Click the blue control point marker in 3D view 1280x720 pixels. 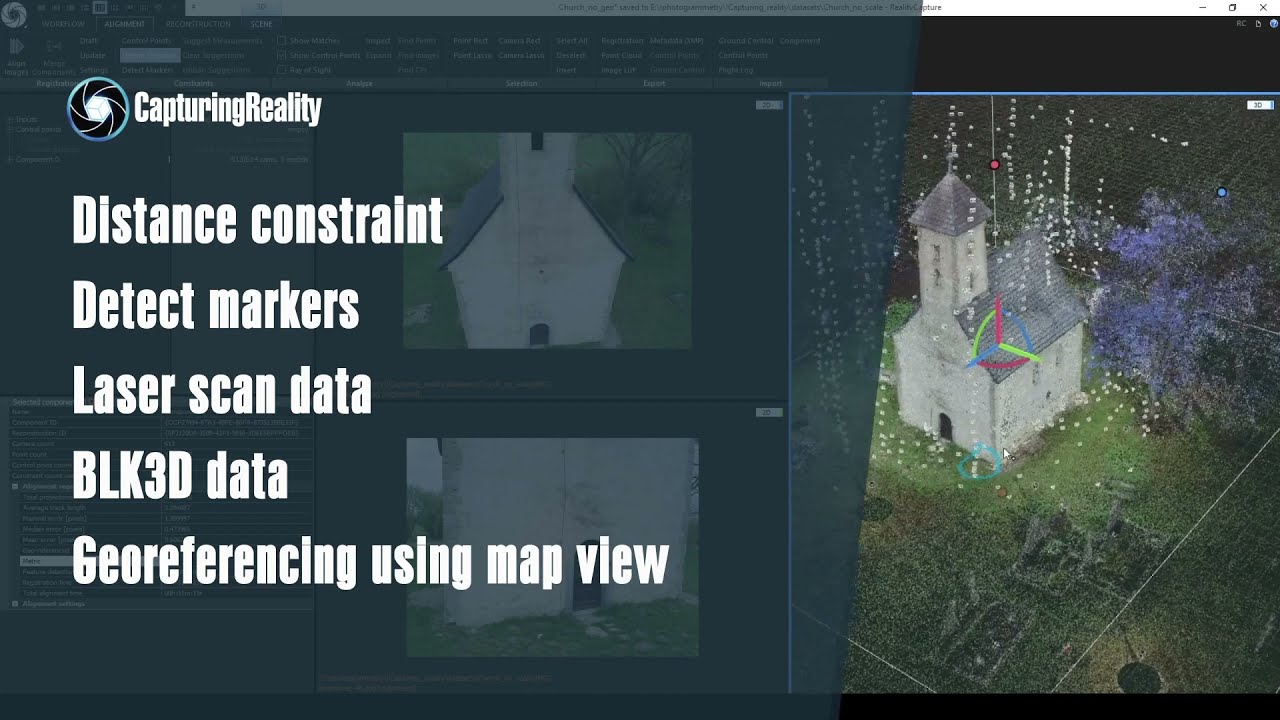[1221, 192]
